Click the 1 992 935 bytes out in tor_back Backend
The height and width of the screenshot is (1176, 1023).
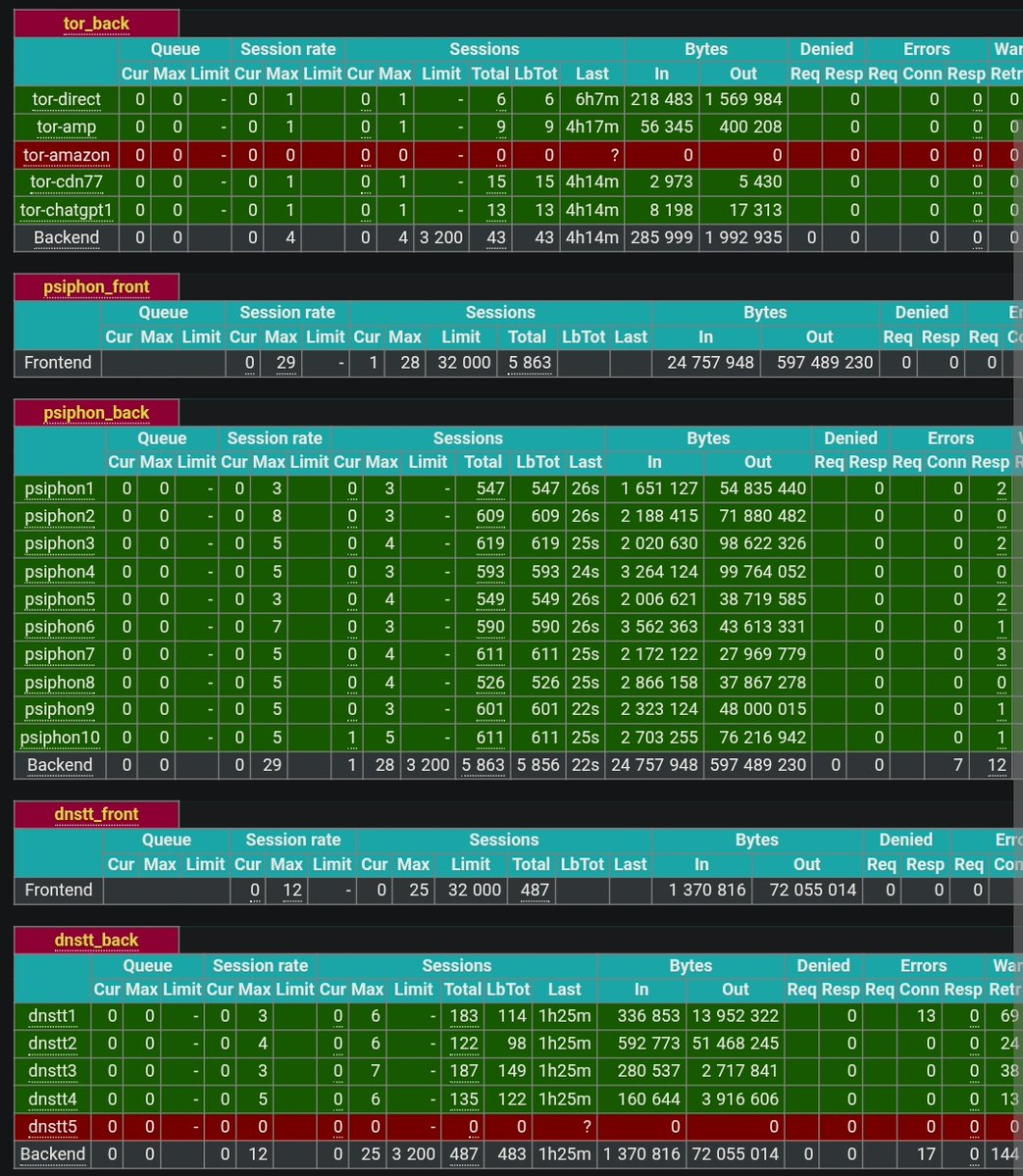click(743, 237)
